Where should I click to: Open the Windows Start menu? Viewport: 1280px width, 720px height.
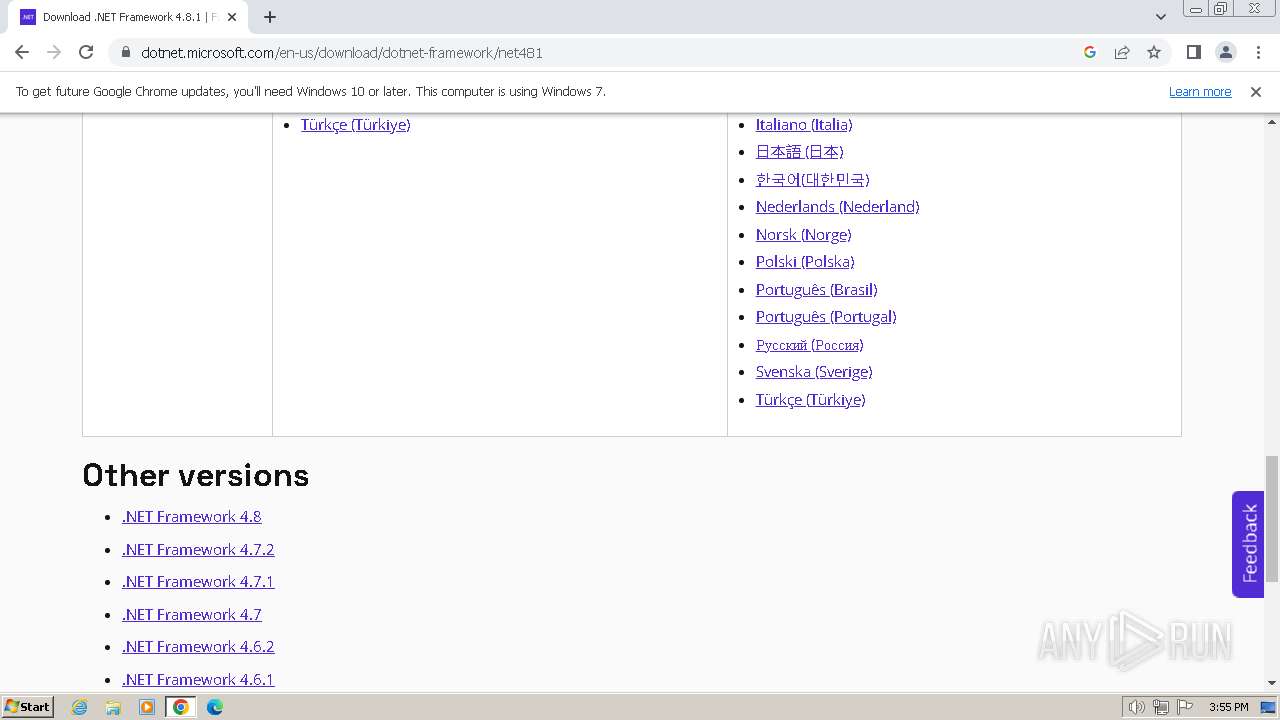coord(27,706)
